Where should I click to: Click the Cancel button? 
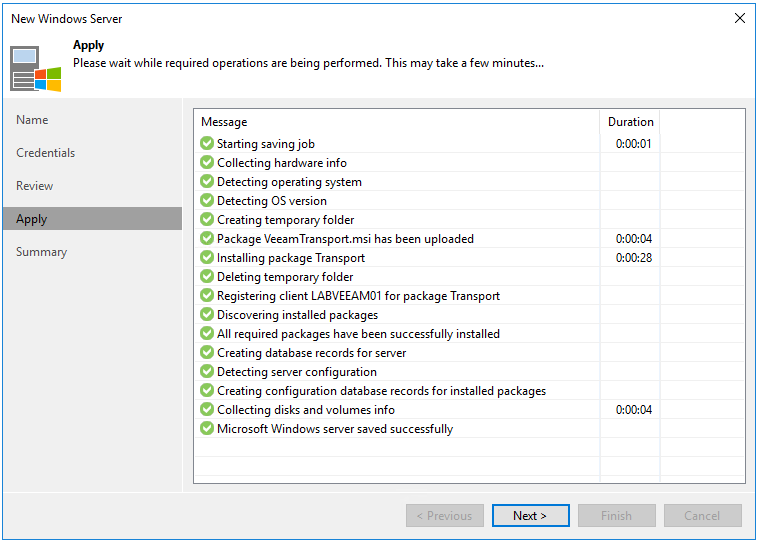pos(702,516)
